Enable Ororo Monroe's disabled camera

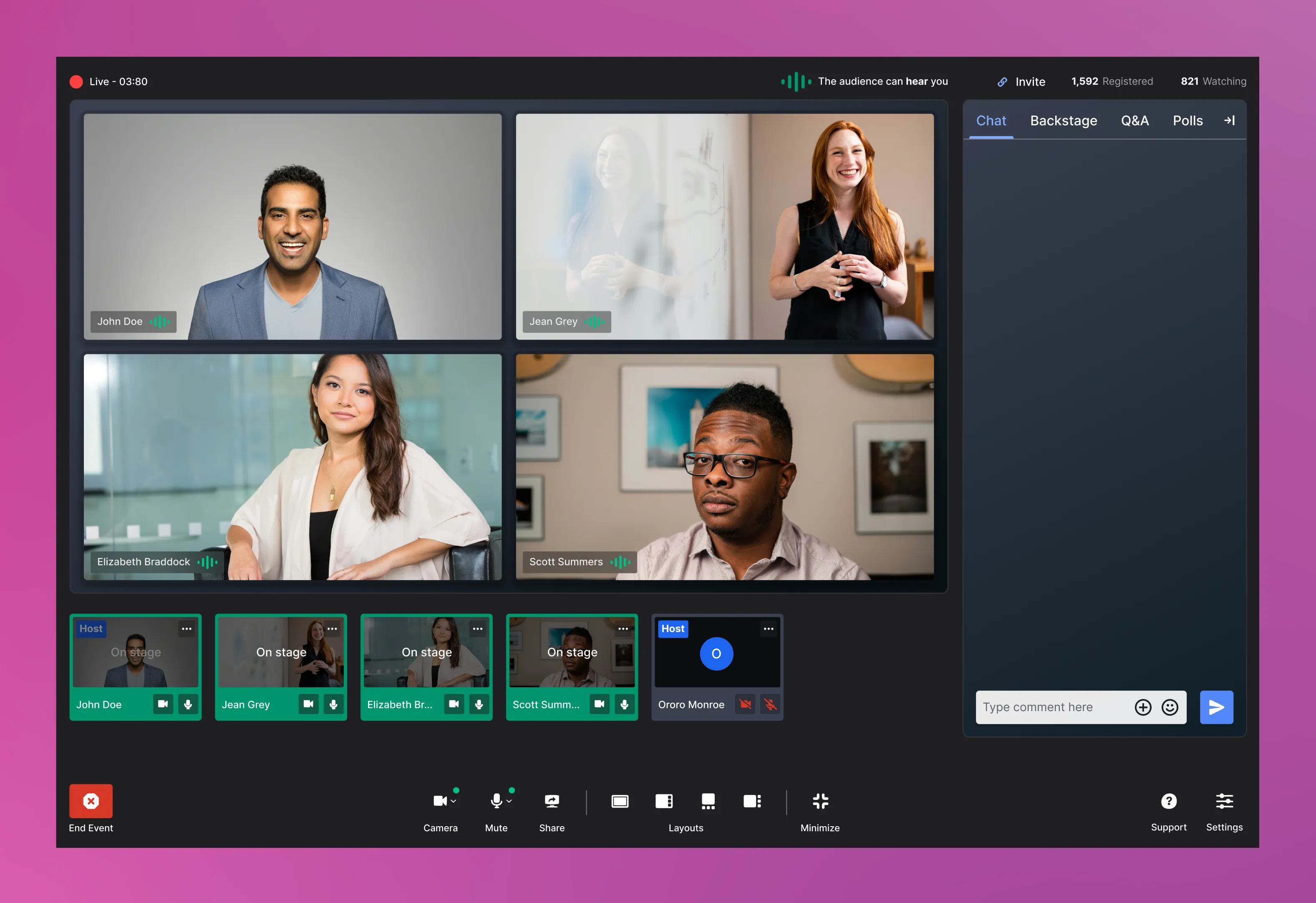pyautogui.click(x=745, y=704)
